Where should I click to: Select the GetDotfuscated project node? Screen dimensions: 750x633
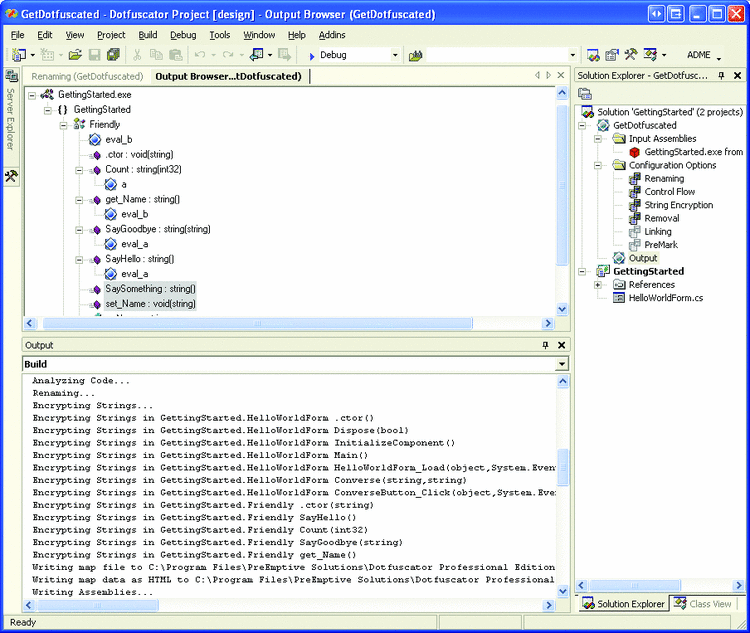click(x=644, y=125)
